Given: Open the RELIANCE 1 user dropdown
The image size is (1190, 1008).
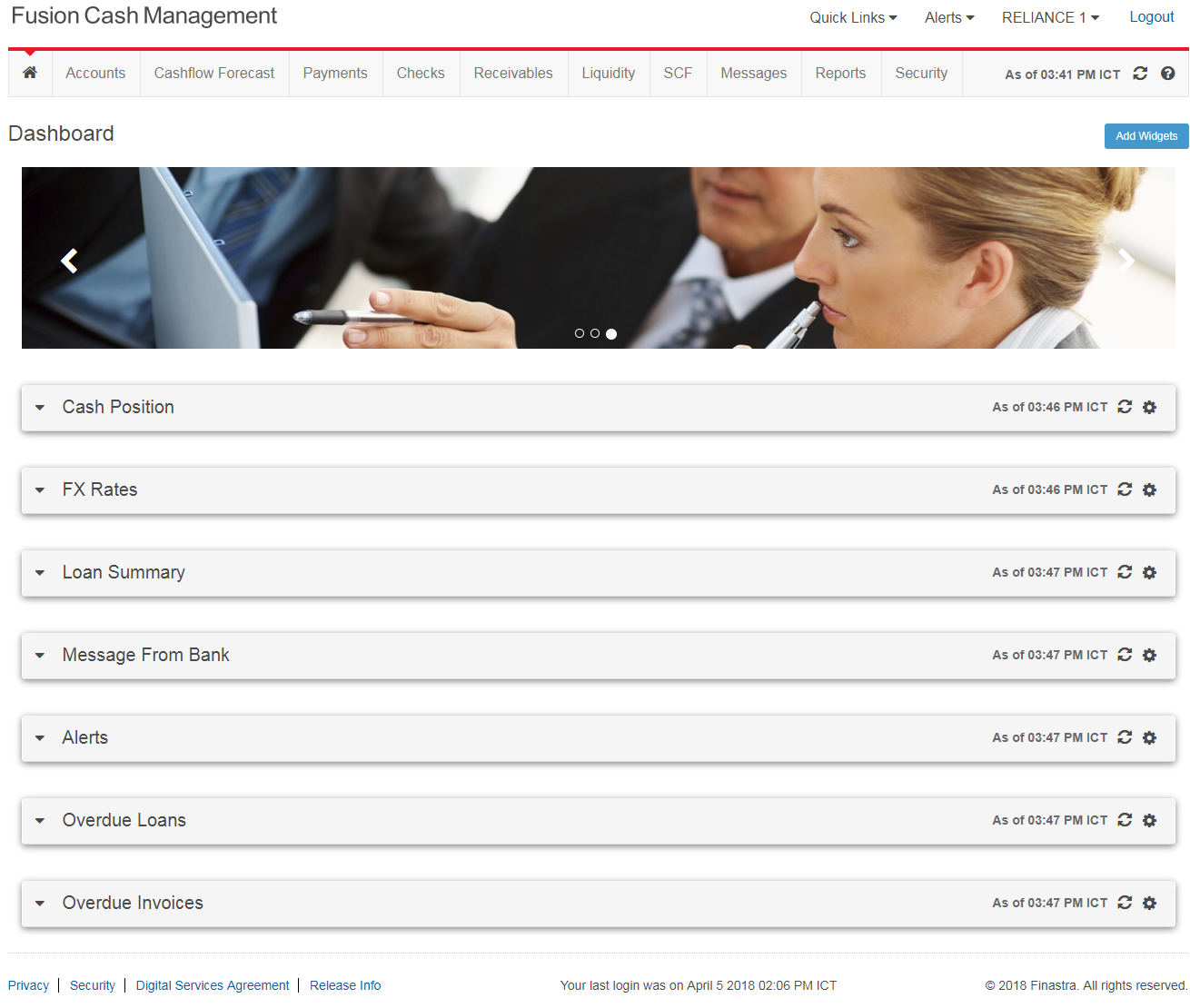Looking at the screenshot, I should [x=1050, y=17].
